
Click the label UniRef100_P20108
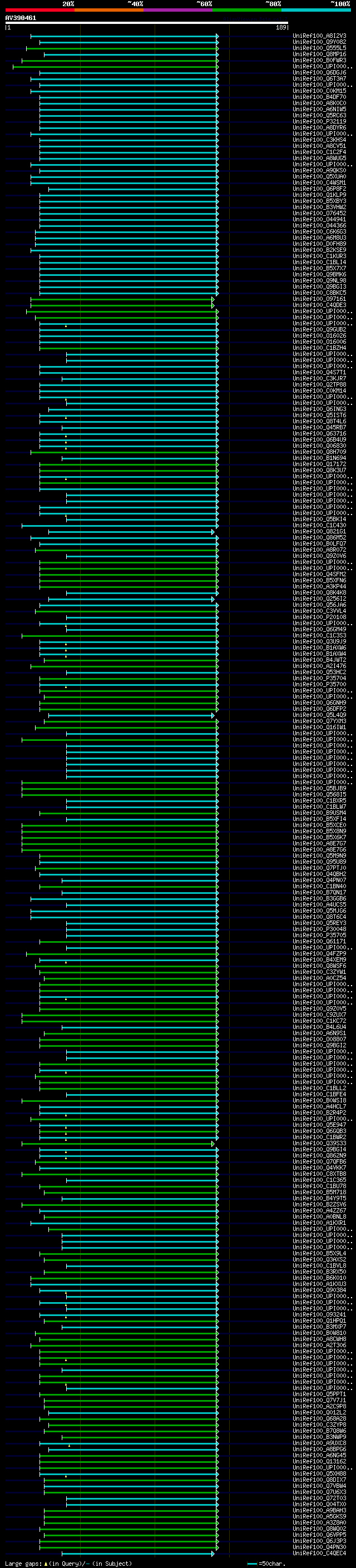pyautogui.click(x=319, y=617)
